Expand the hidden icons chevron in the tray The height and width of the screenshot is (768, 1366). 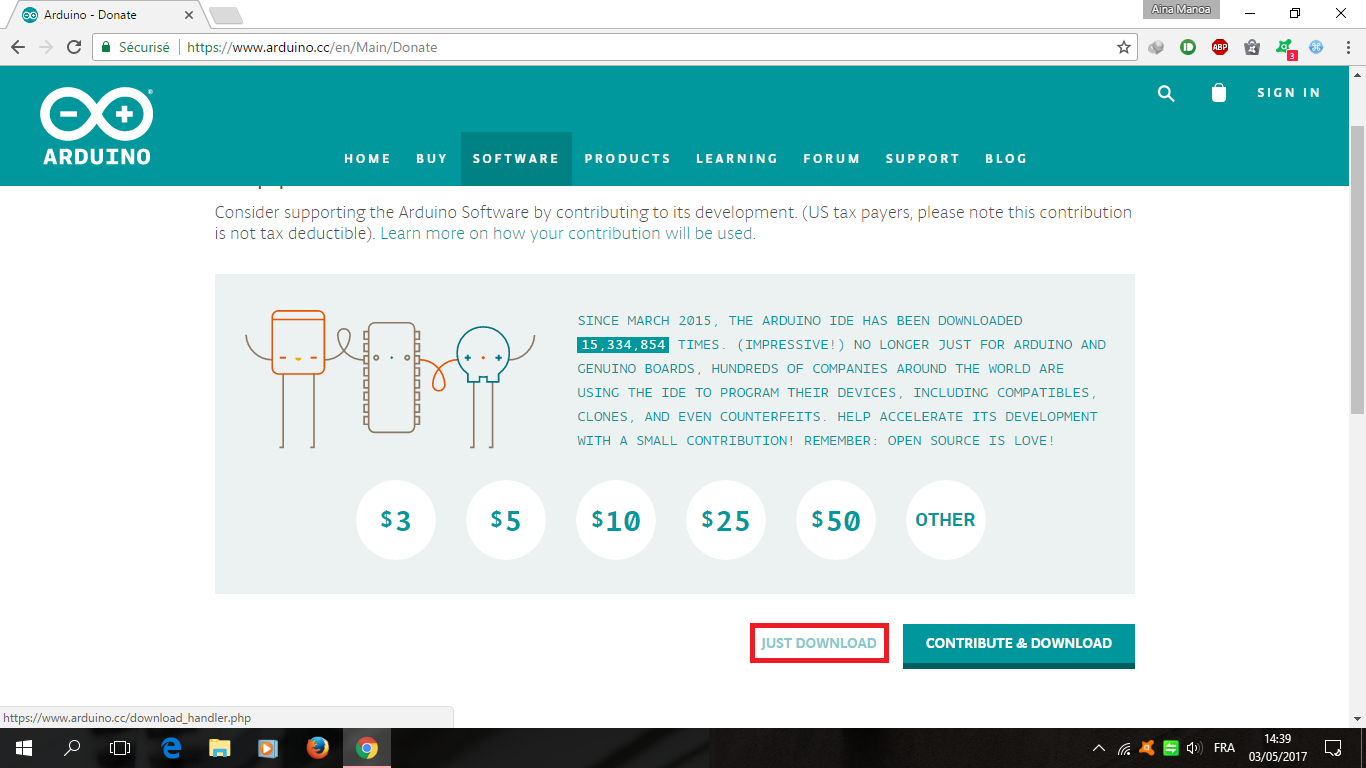(1097, 747)
